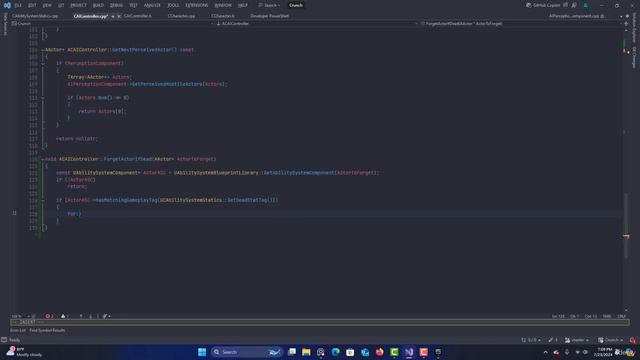Open the master branch dropdown
Viewport: 640px width, 360px height.
(x=577, y=340)
